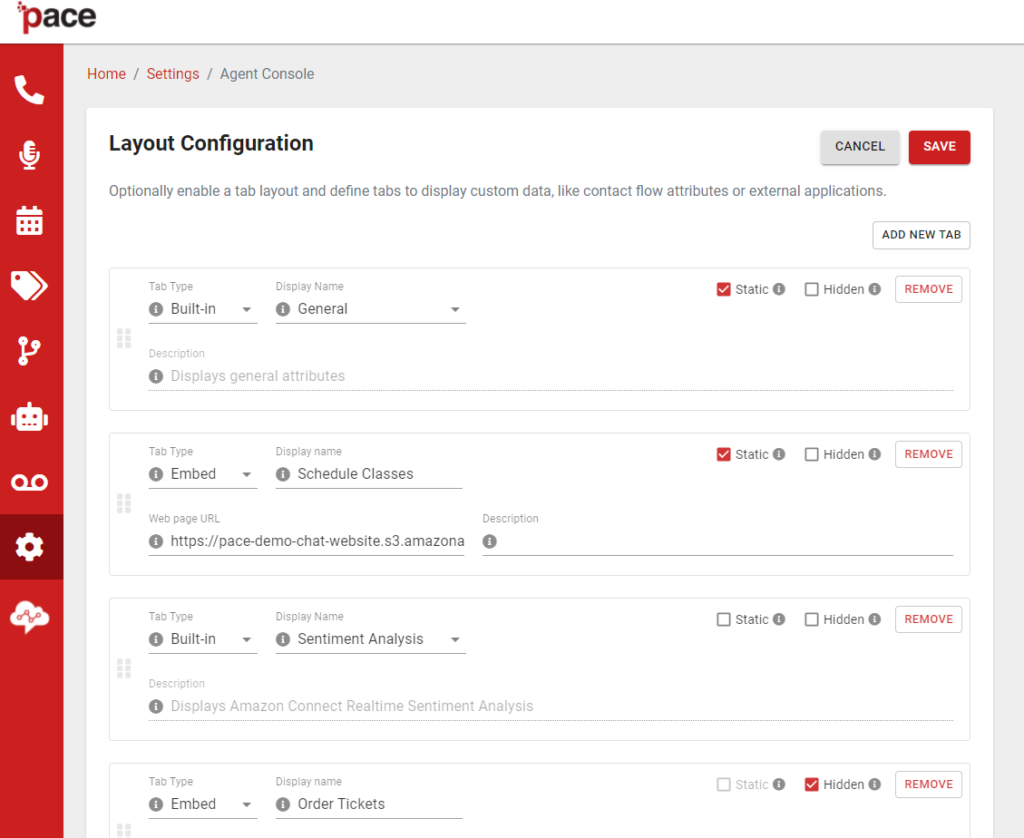This screenshot has height=838, width=1024.
Task: Click Hidden info icon for Sentiment Analysis
Action: pyautogui.click(x=875, y=619)
